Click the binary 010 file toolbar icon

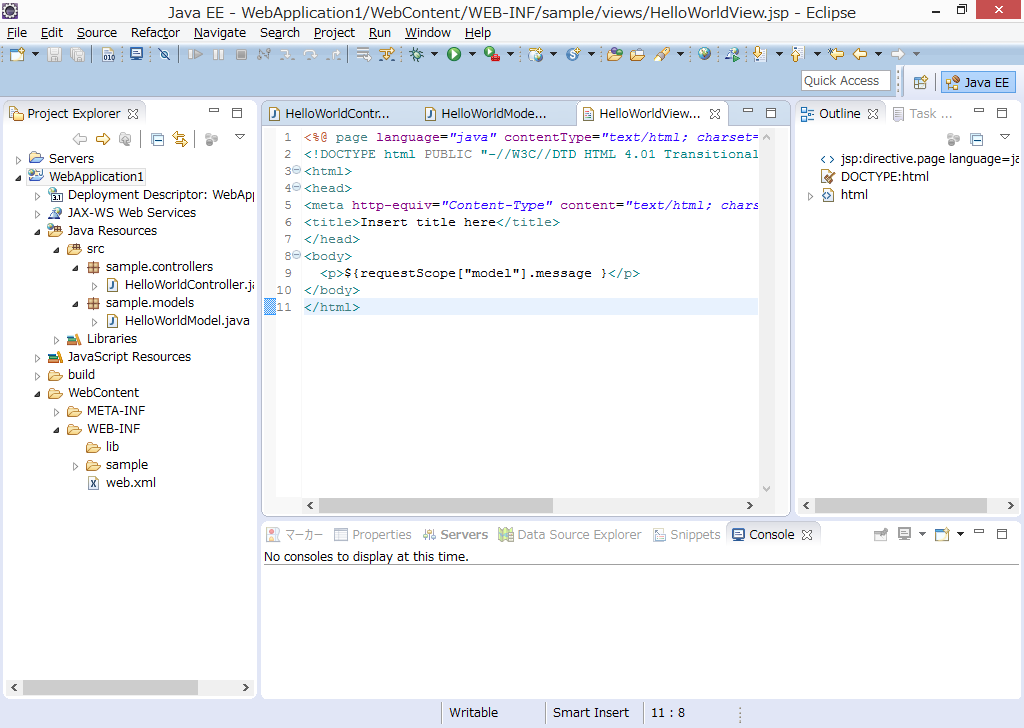(x=108, y=54)
